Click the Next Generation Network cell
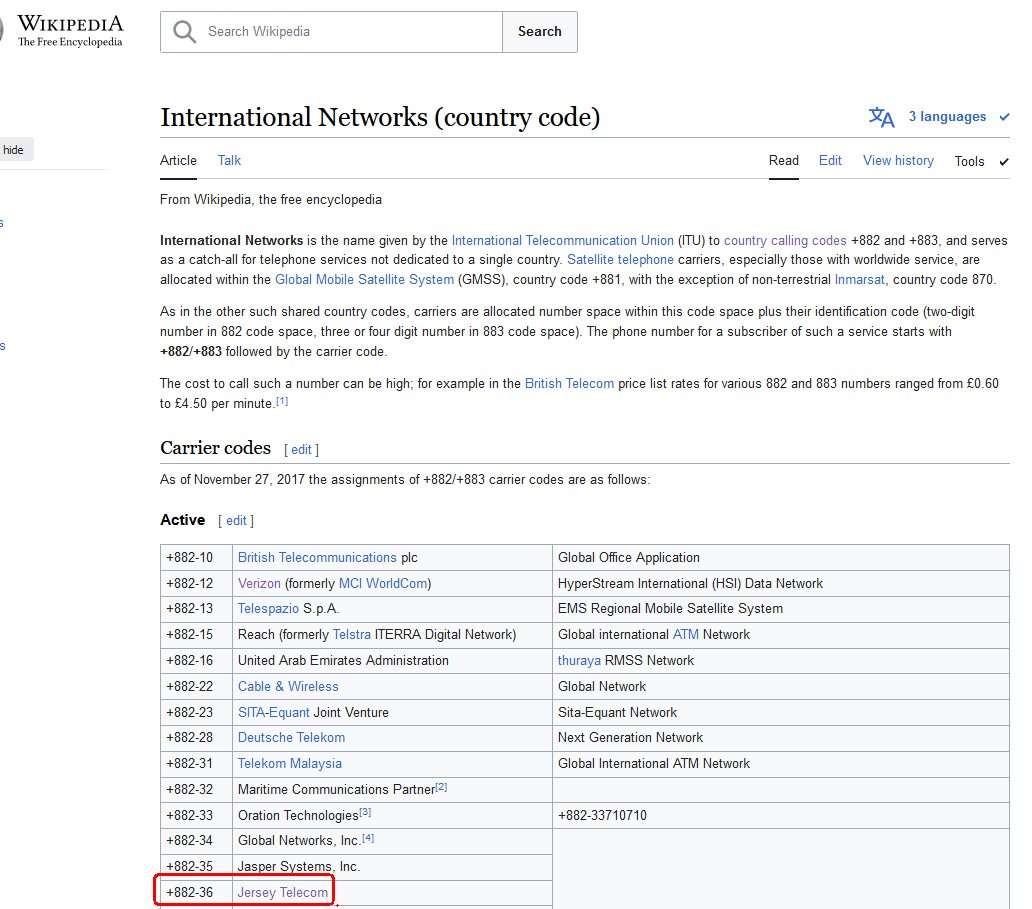 [x=781, y=738]
